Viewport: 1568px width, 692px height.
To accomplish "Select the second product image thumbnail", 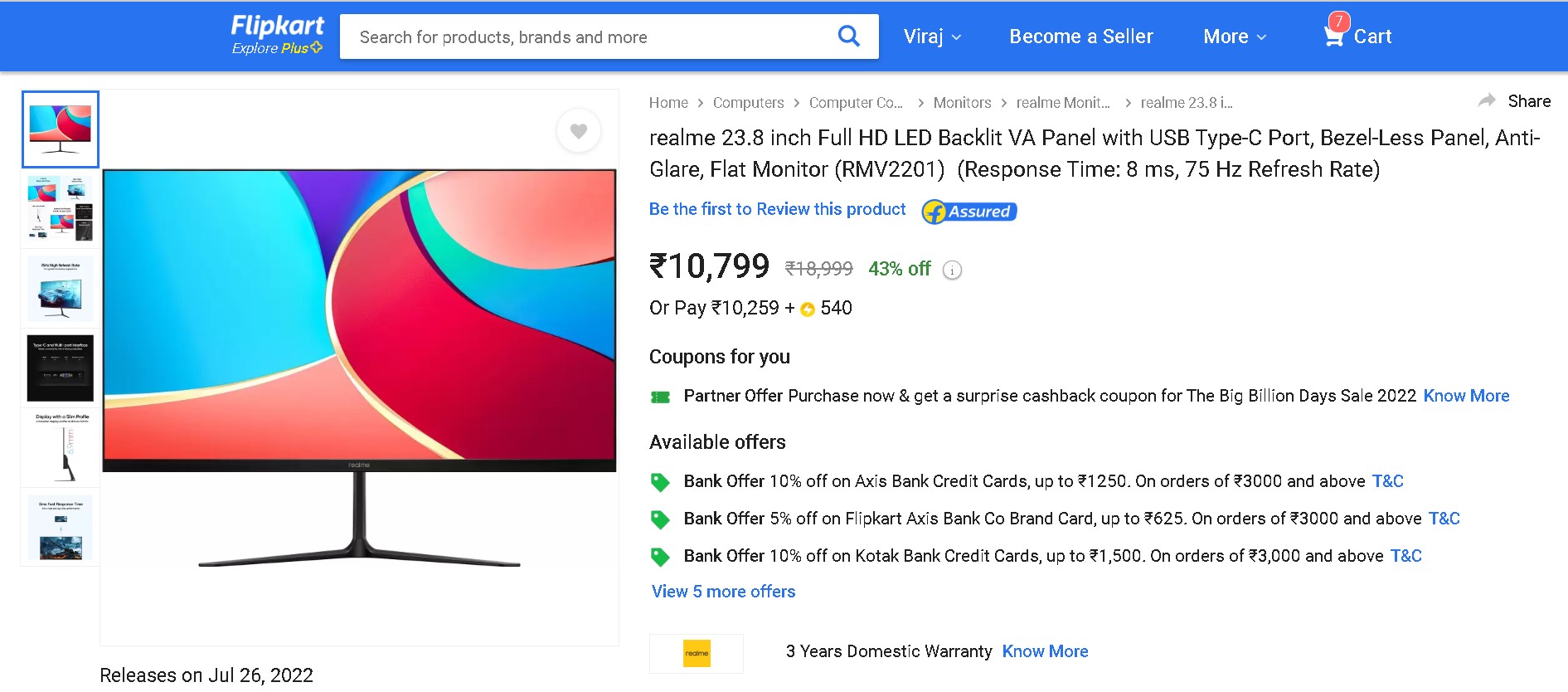I will (60, 209).
